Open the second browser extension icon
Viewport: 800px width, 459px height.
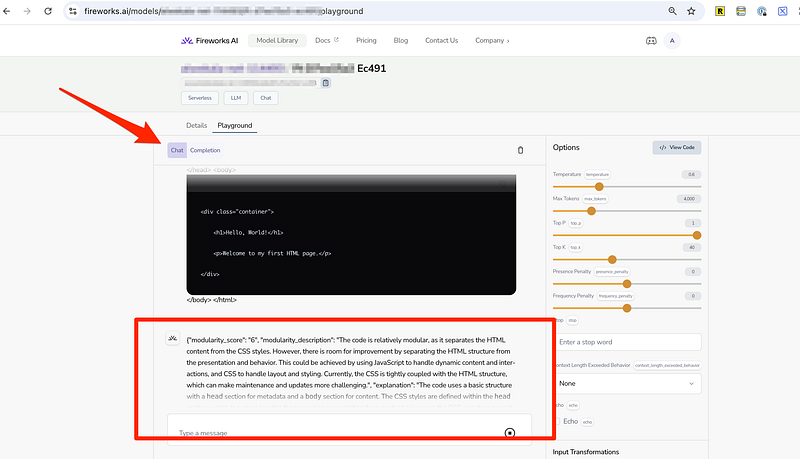pyautogui.click(x=741, y=11)
